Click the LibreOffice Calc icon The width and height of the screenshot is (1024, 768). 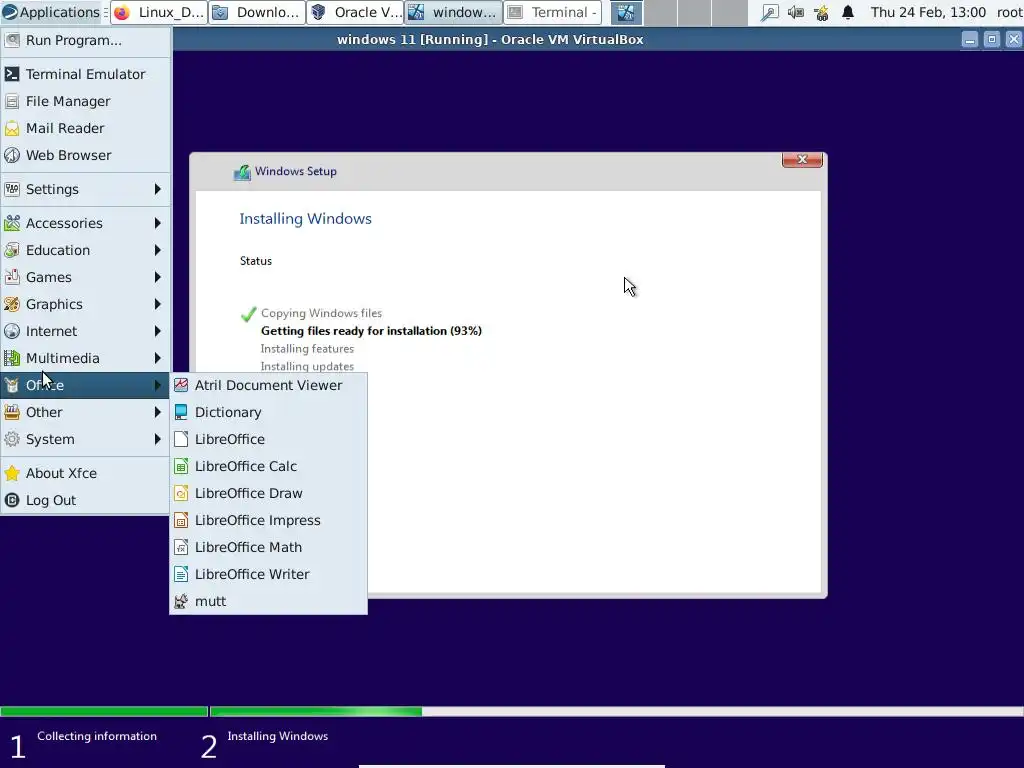(181, 466)
